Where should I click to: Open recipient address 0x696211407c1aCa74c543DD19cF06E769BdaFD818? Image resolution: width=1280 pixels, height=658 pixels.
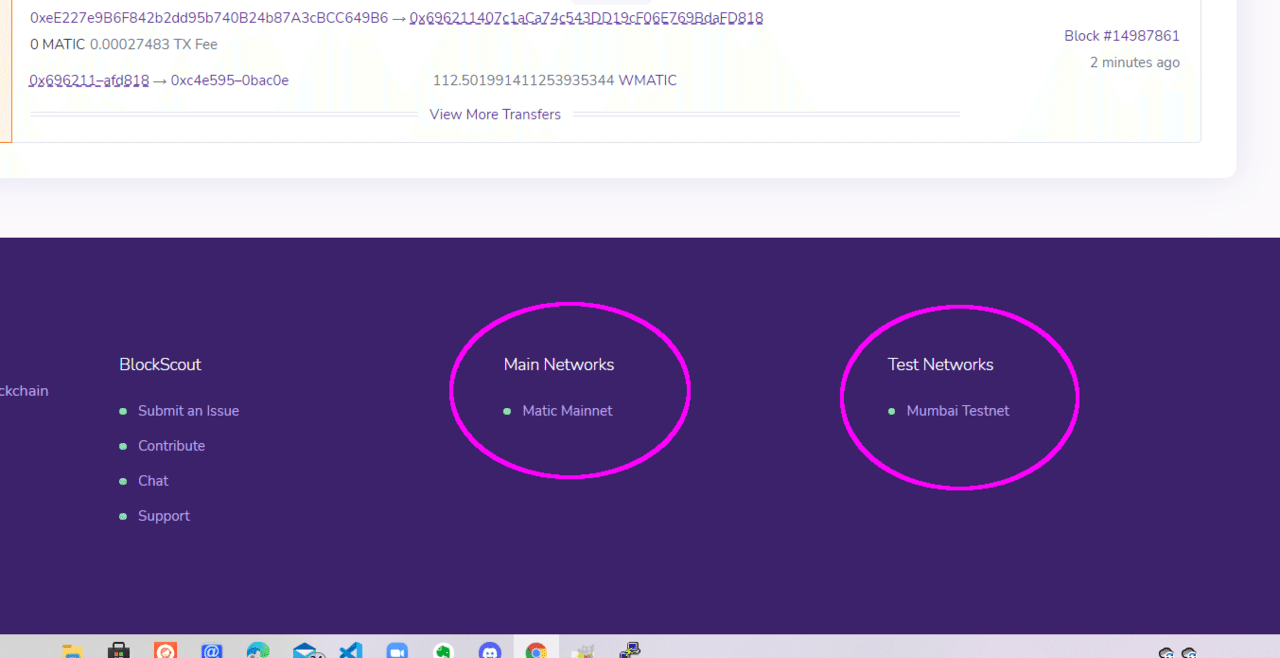click(x=586, y=18)
